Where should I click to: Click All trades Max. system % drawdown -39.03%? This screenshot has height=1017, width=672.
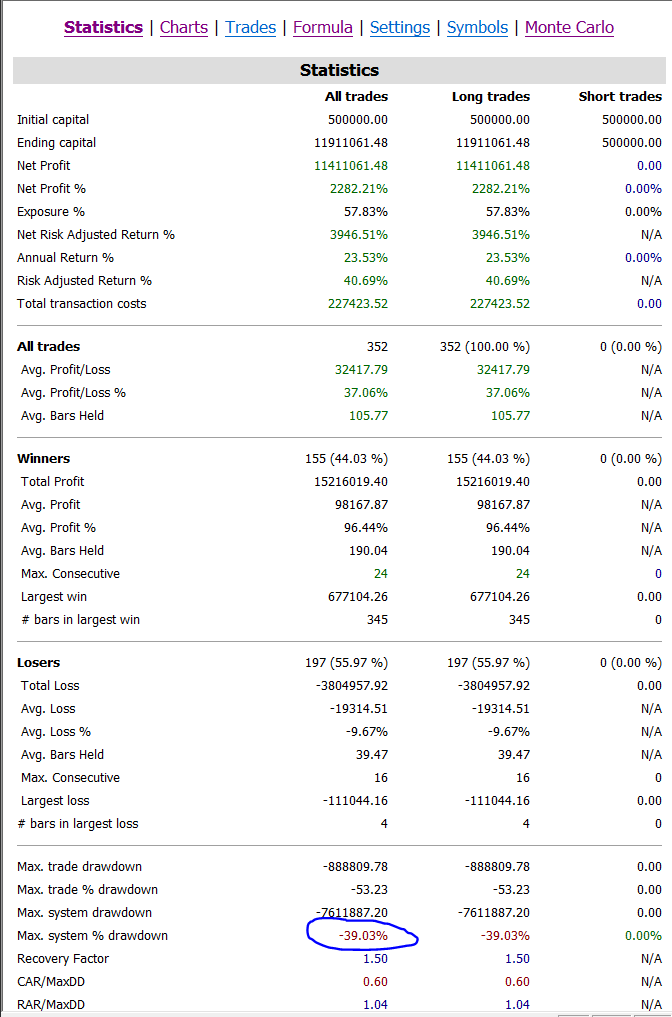pos(363,936)
